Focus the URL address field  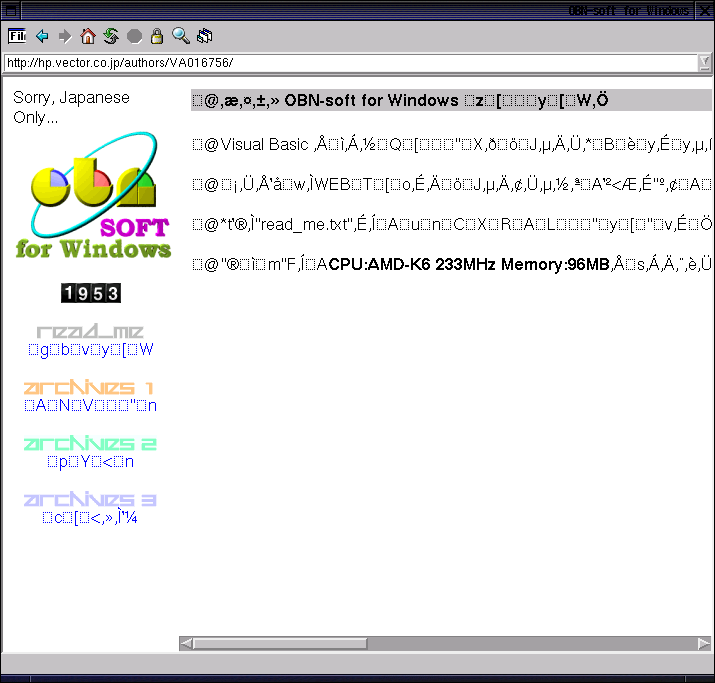(350, 63)
